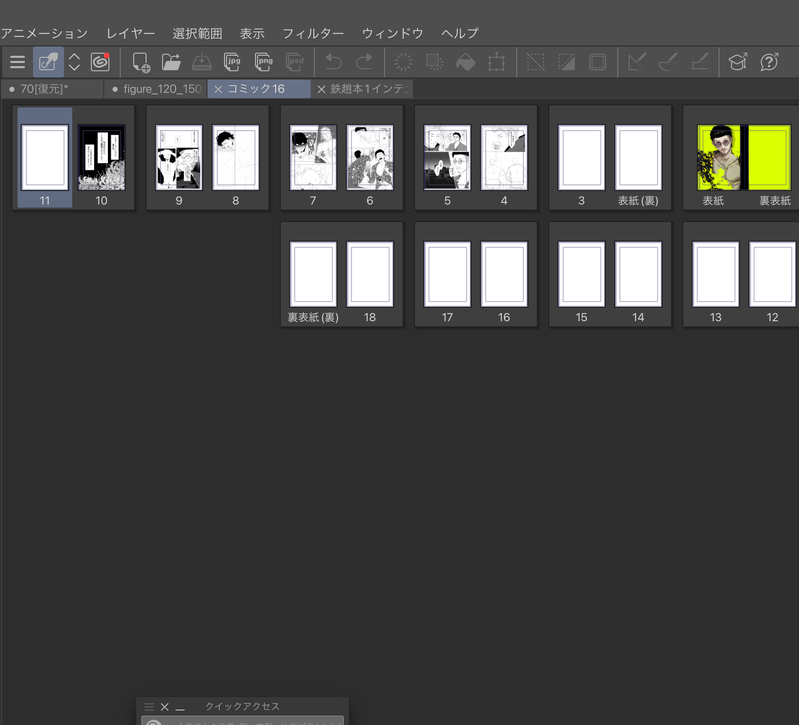The height and width of the screenshot is (725, 799).
Task: Click the Invert Selection icon
Action: coord(566,62)
